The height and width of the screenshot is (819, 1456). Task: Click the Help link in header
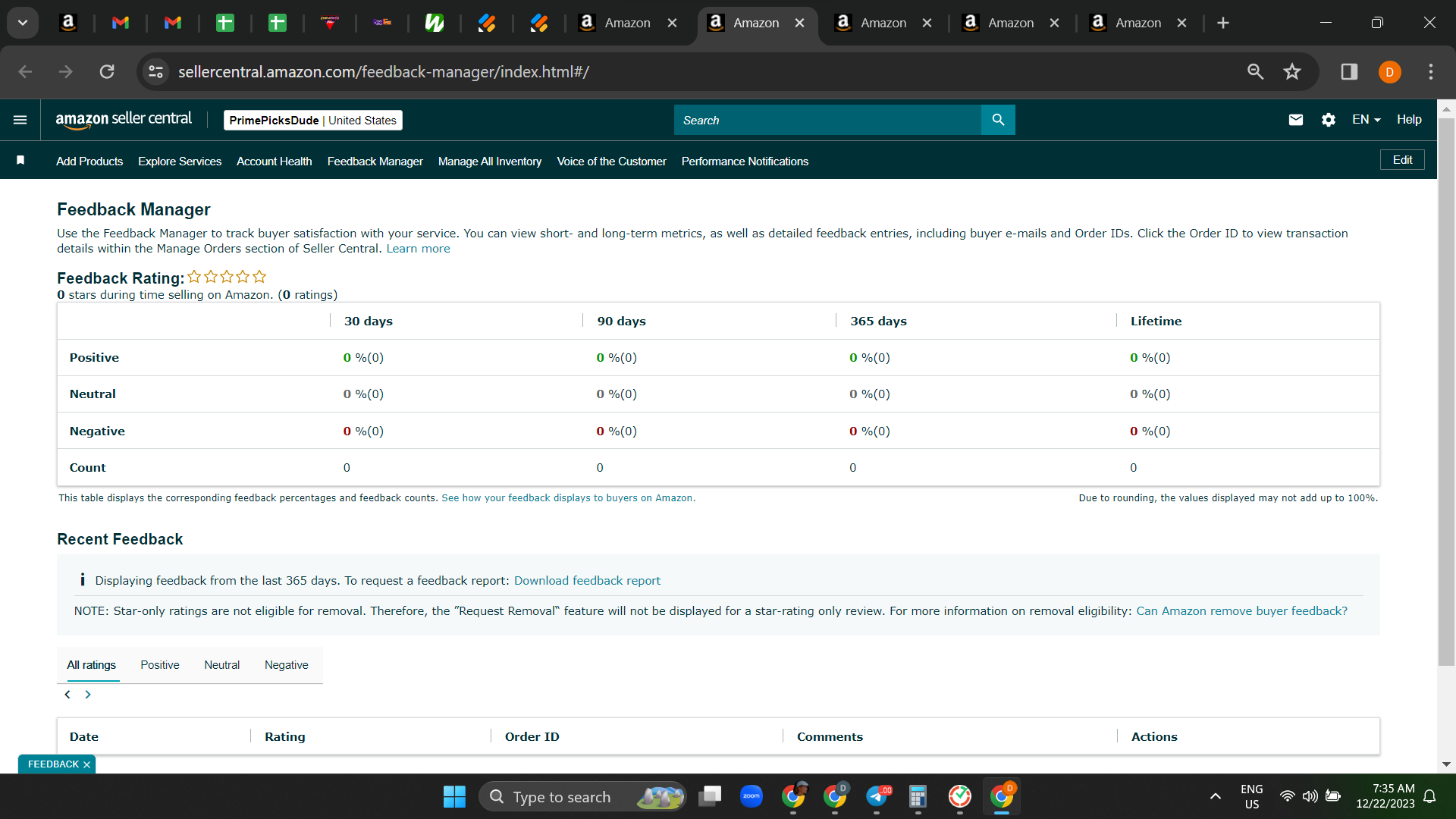pyautogui.click(x=1409, y=120)
